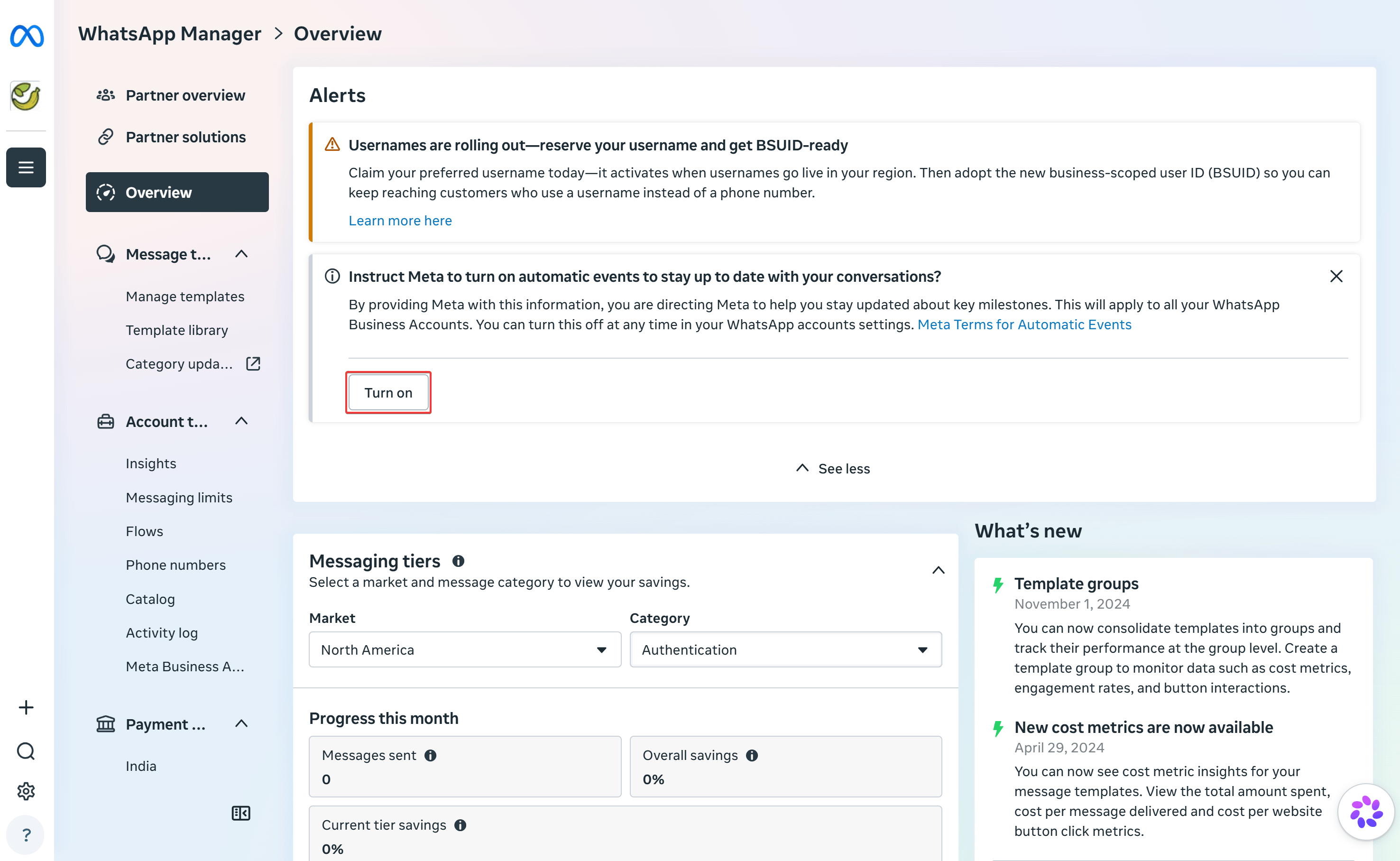The image size is (1400, 861).
Task: Click the info circle alert icon
Action: 332,276
